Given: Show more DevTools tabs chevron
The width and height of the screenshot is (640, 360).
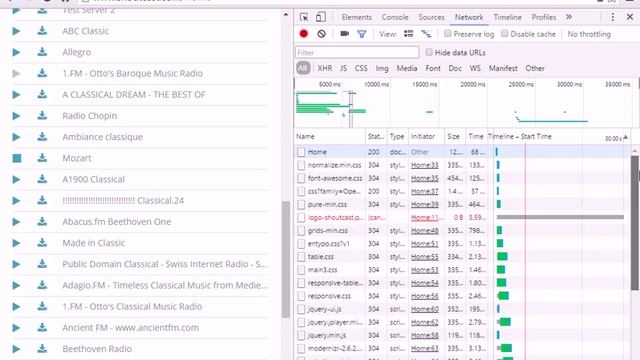Looking at the screenshot, I should click(569, 17).
